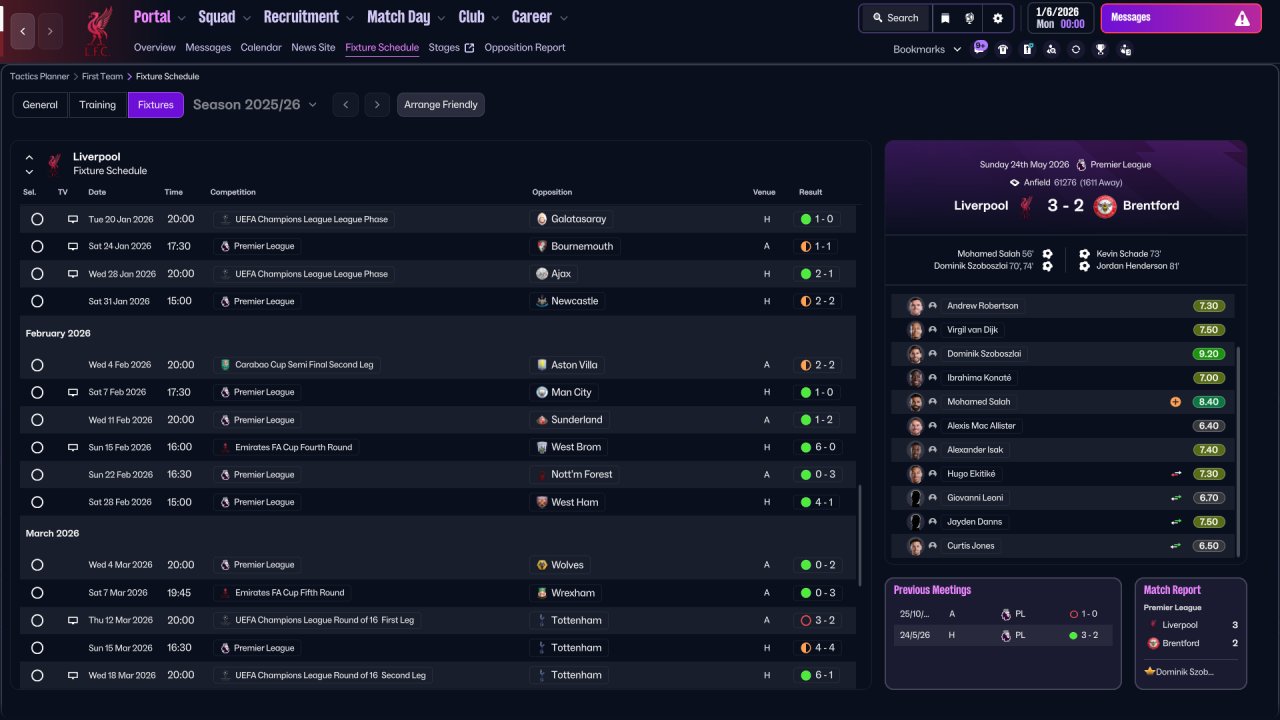This screenshot has height=720, width=1280.
Task: Select the Bournemouth fixture radio button
Action: (37, 246)
